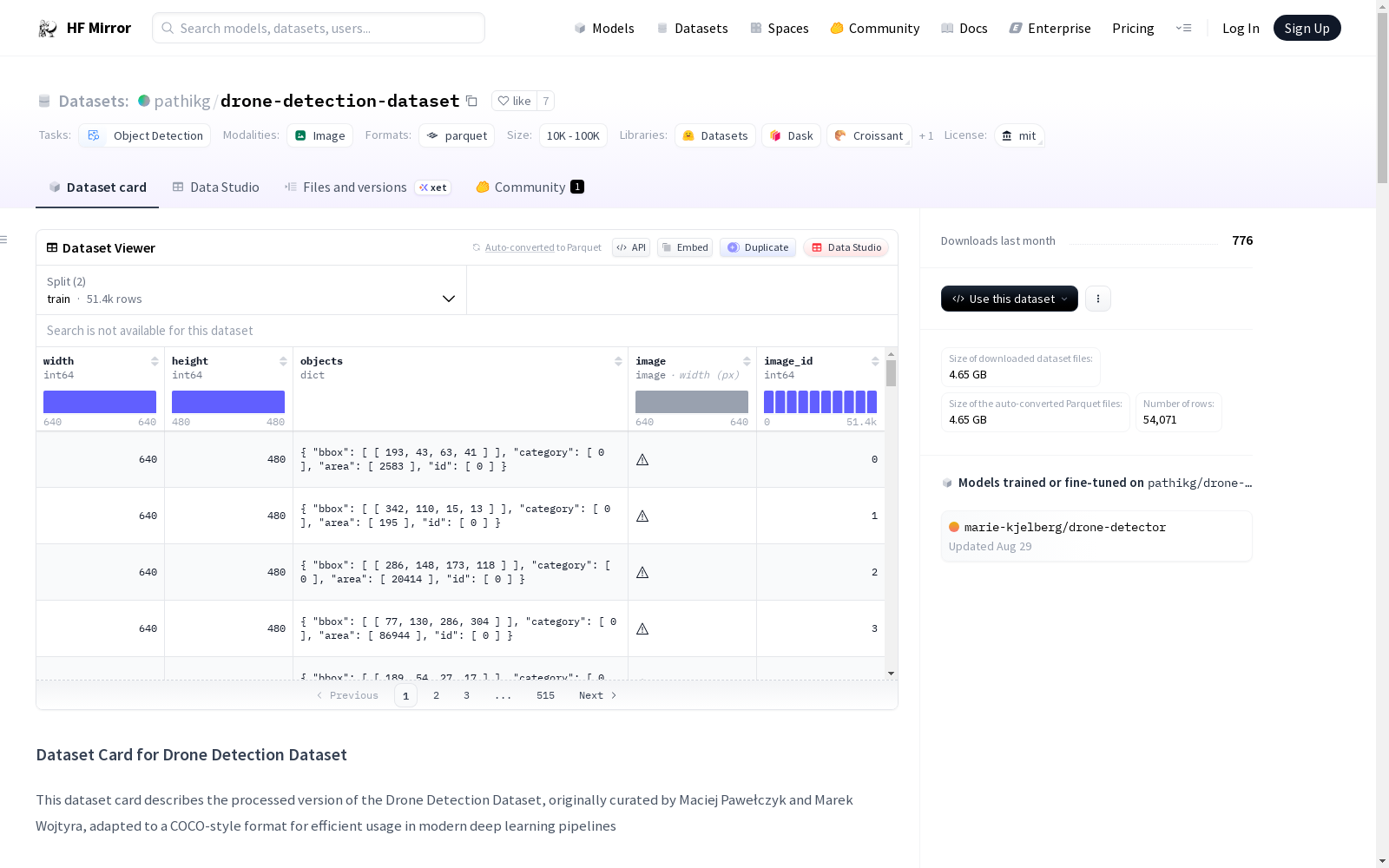Image resolution: width=1389 pixels, height=868 pixels.
Task: Show the additional +1 libraries
Action: point(926,135)
